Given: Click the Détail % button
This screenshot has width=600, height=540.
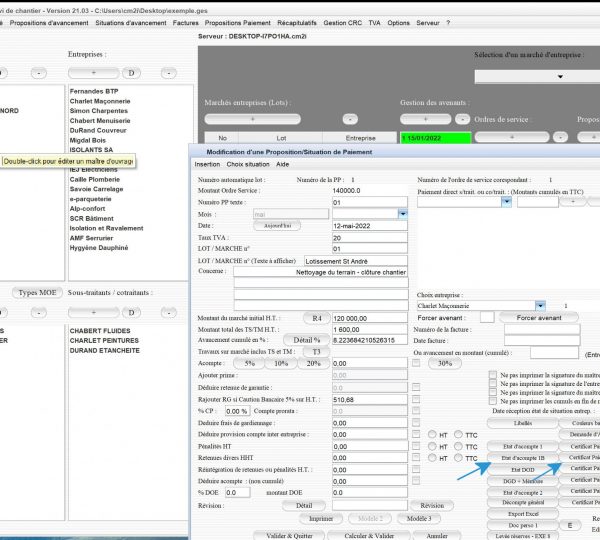Looking at the screenshot, I should (307, 340).
